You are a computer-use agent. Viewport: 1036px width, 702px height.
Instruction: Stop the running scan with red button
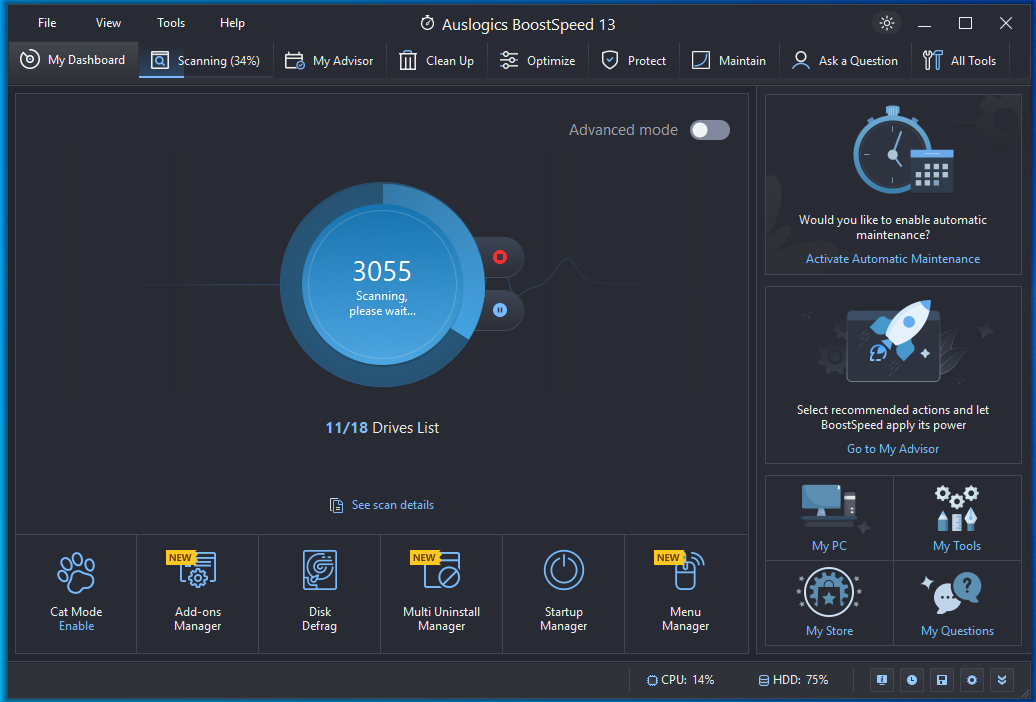pyautogui.click(x=500, y=256)
